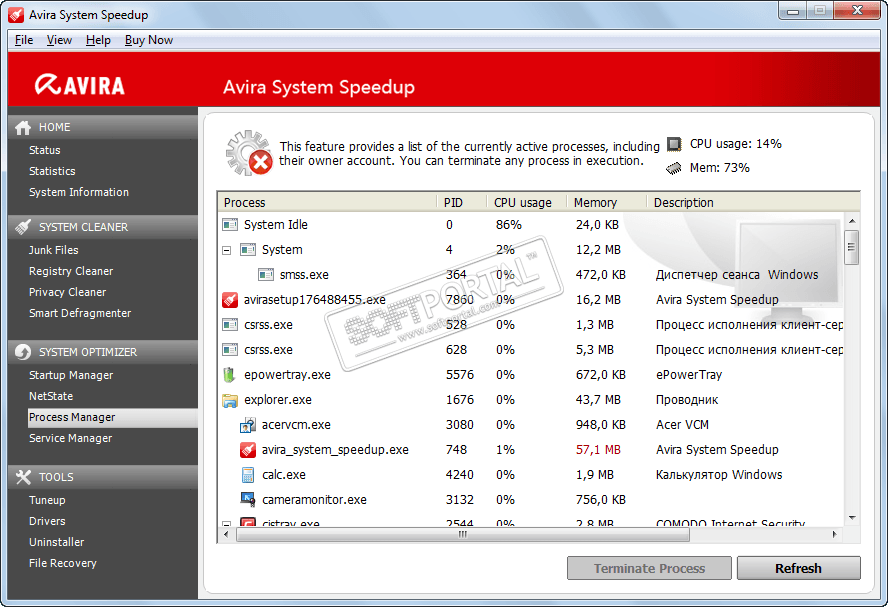Click the 57,1 MB memory value

coord(598,450)
